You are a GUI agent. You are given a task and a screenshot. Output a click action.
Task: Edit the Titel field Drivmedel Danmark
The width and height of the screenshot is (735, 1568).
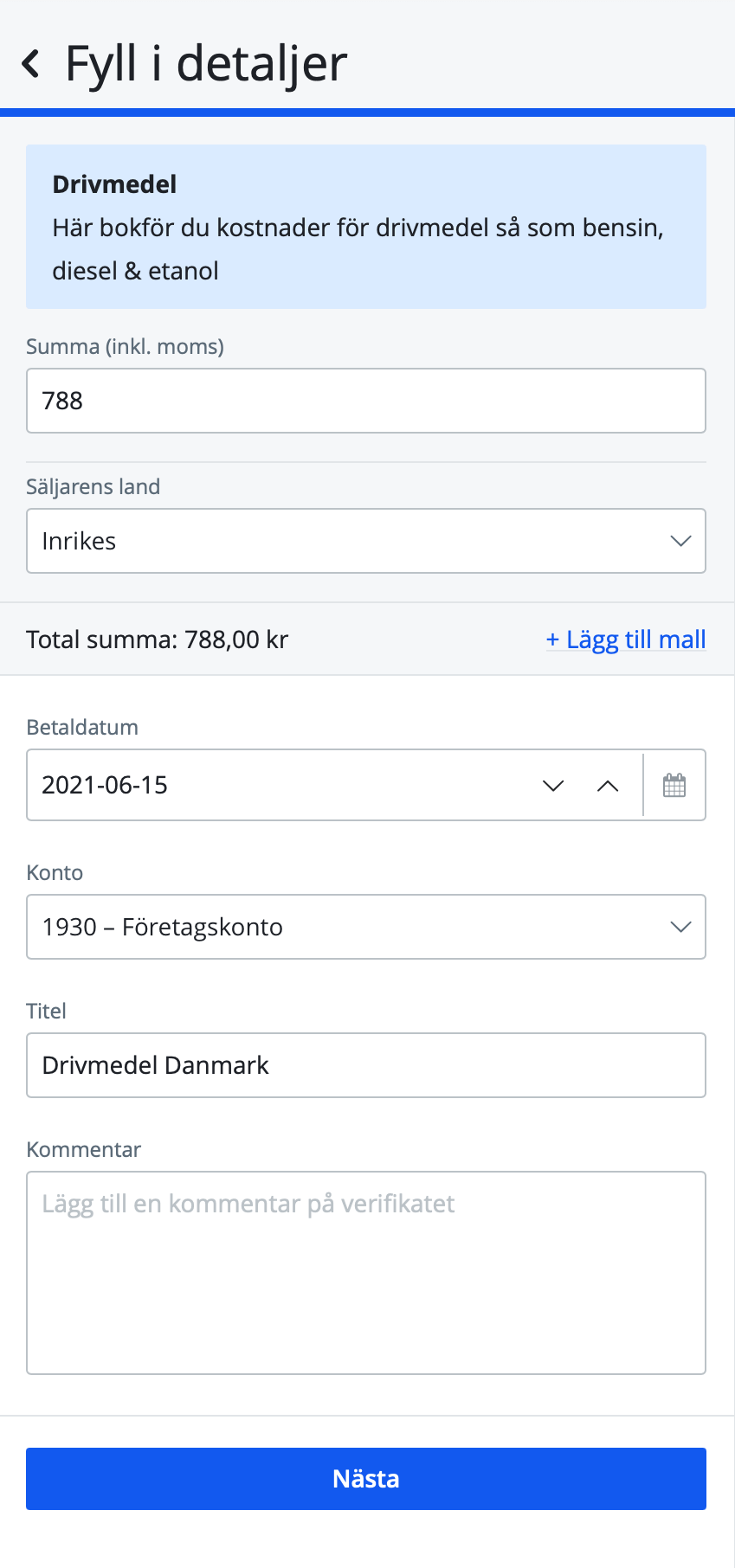365,1065
